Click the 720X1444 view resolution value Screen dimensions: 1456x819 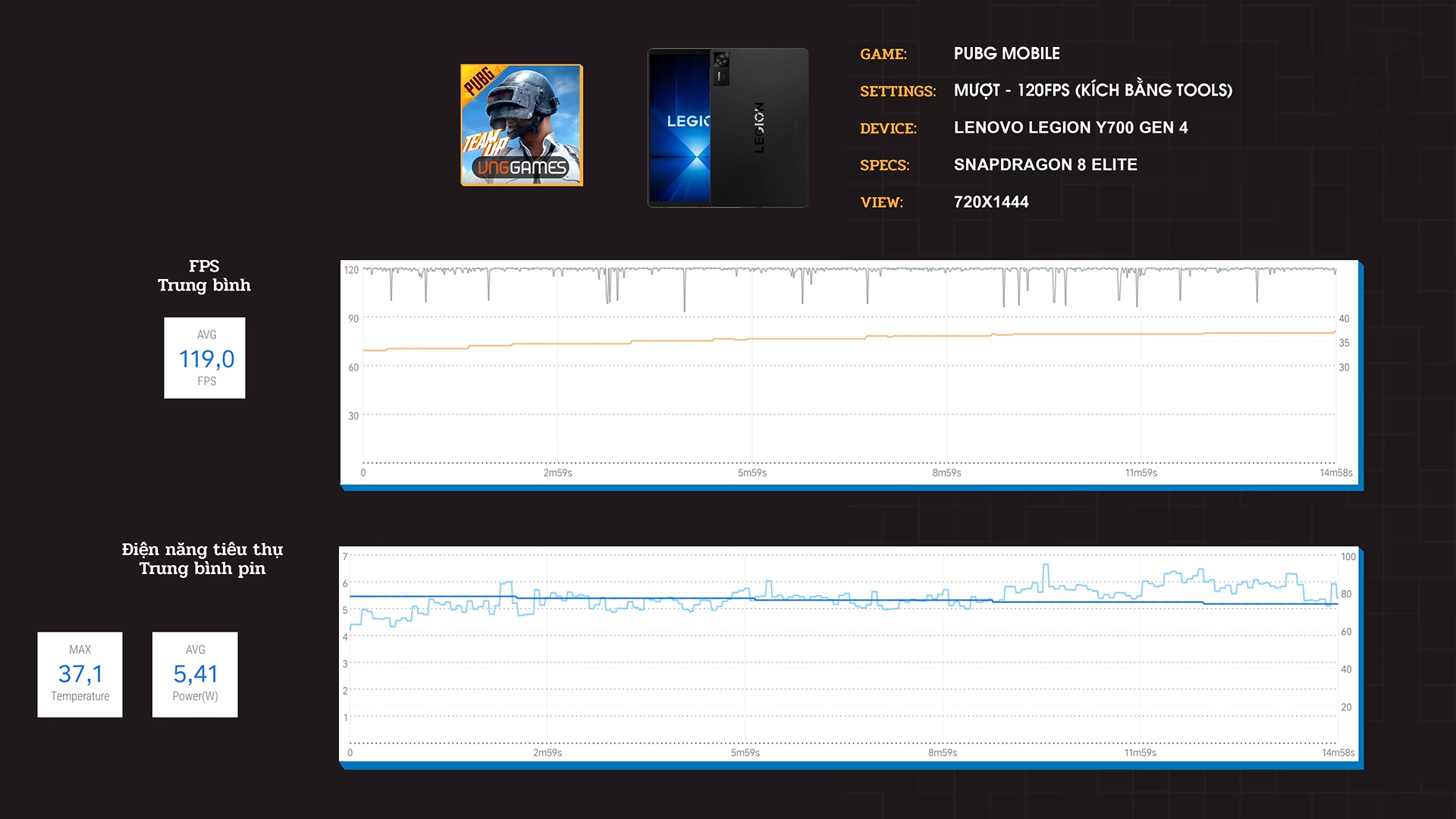(x=992, y=202)
